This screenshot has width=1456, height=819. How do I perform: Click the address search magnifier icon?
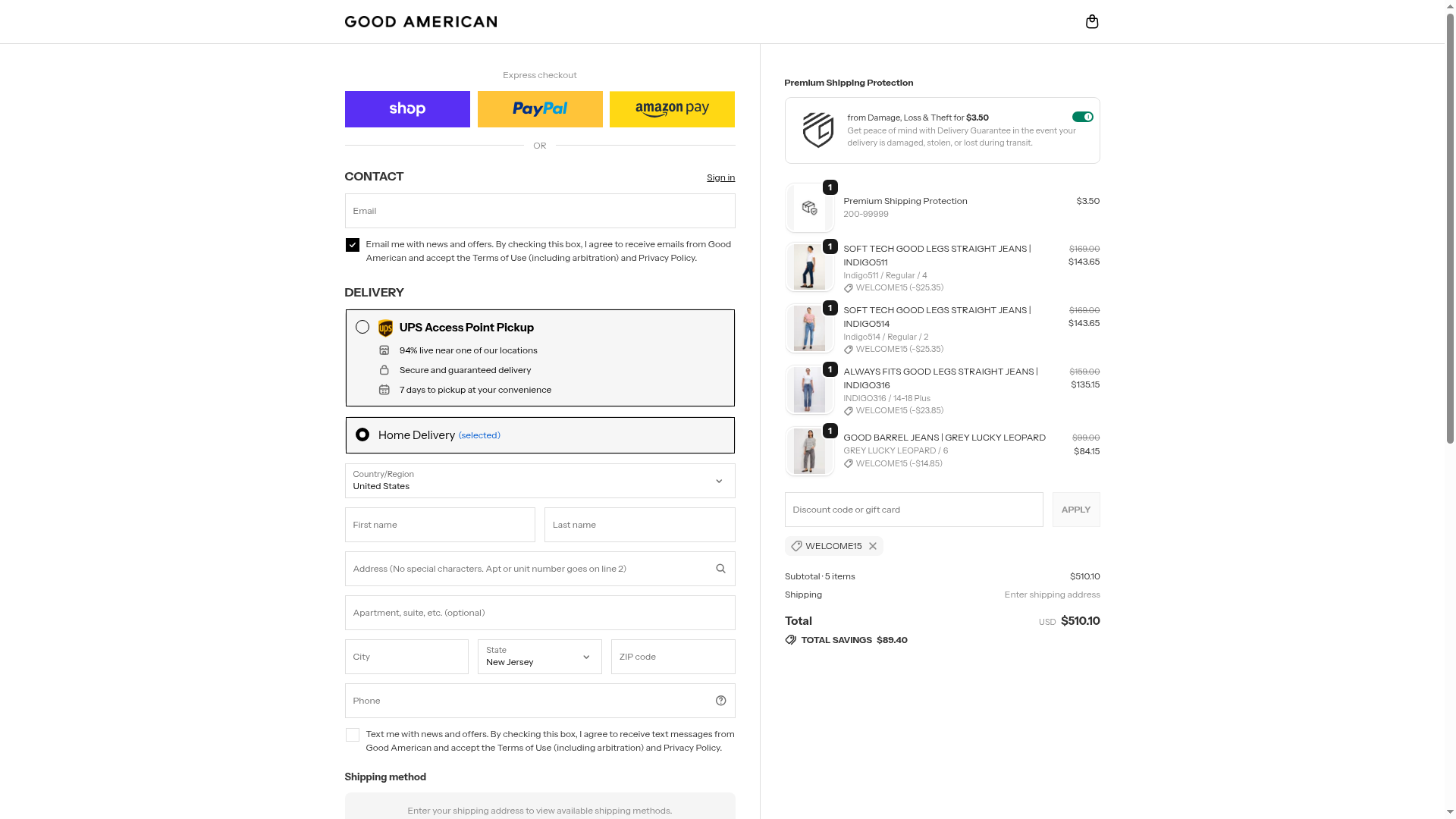(x=720, y=569)
